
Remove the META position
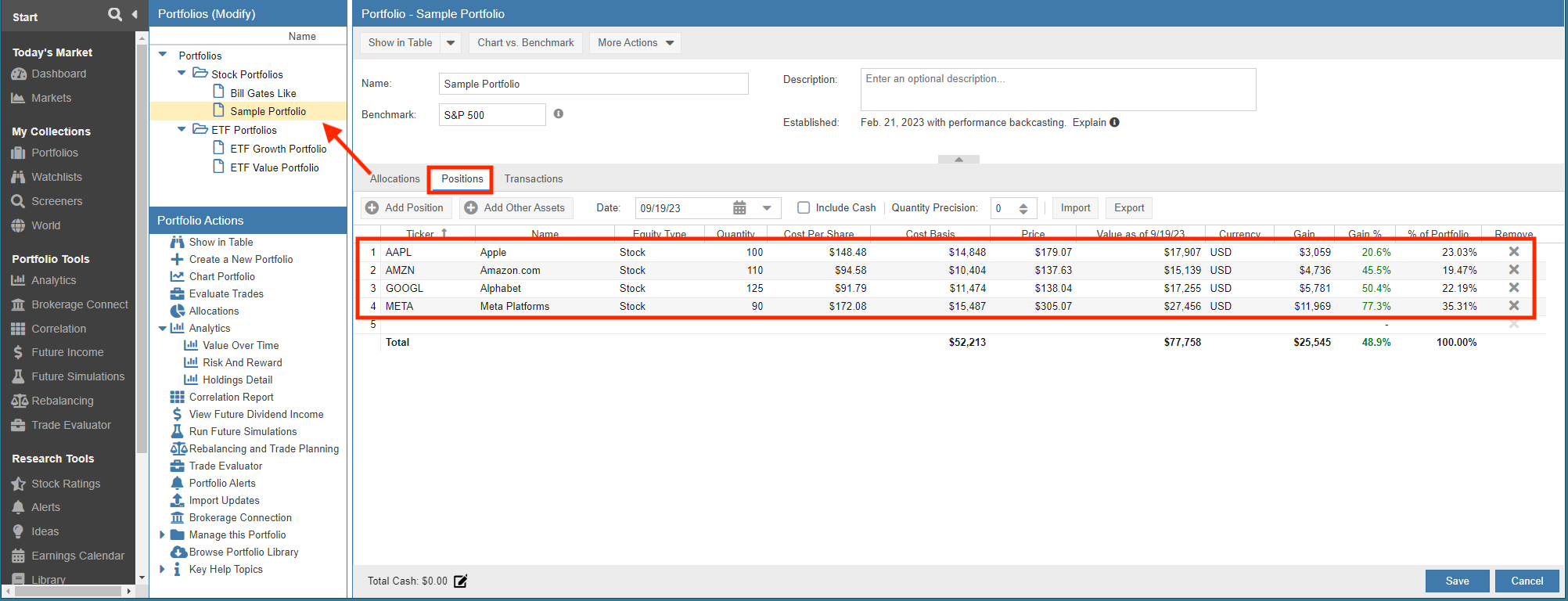pyautogui.click(x=1514, y=305)
